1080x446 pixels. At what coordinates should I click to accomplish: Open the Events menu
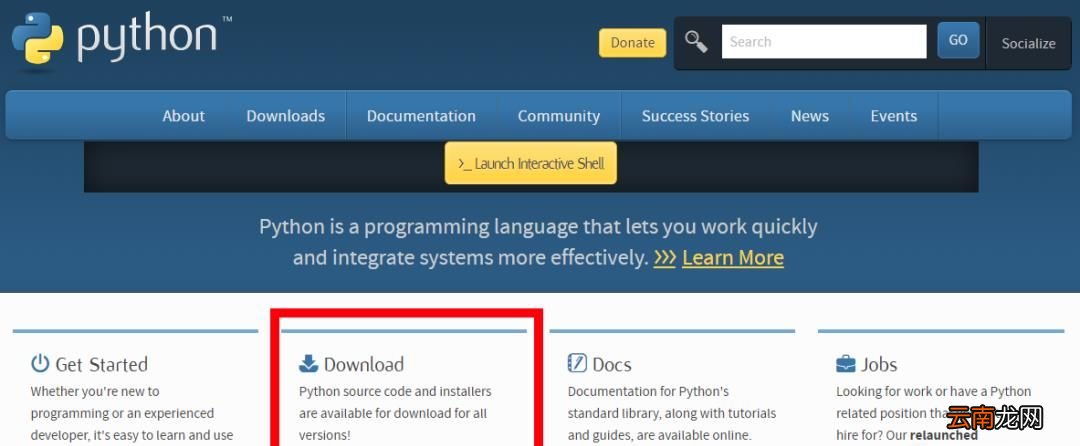(x=894, y=116)
